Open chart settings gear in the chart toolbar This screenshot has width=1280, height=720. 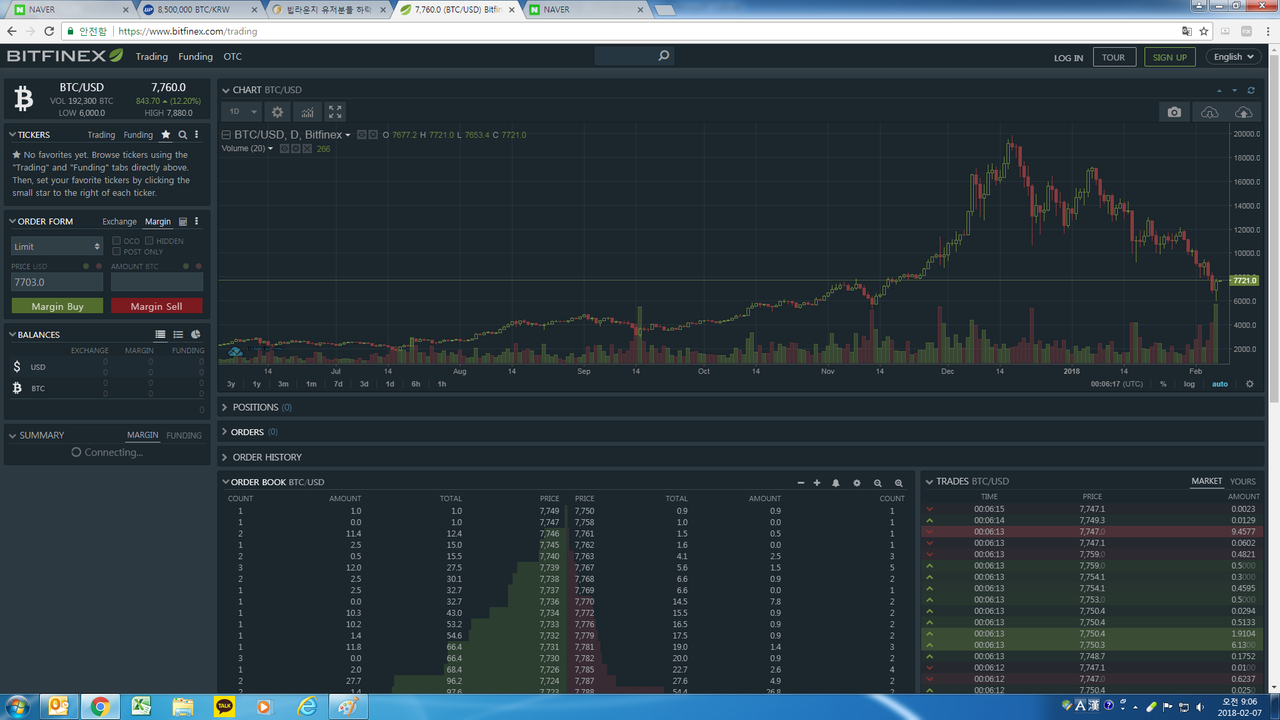coord(278,112)
